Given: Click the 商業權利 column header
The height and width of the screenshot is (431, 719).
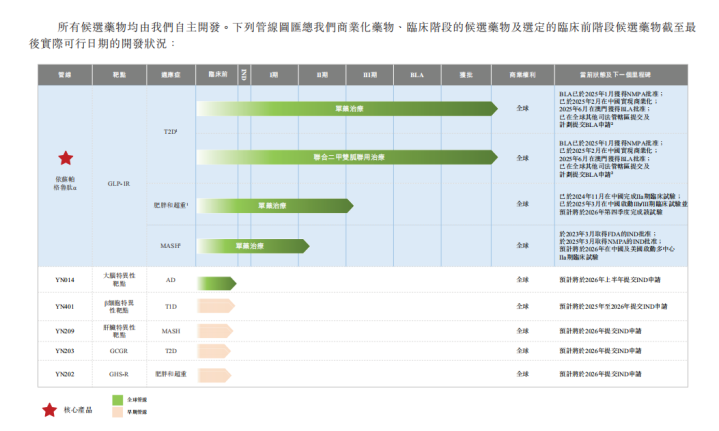Looking at the screenshot, I should pyautogui.click(x=522, y=75).
